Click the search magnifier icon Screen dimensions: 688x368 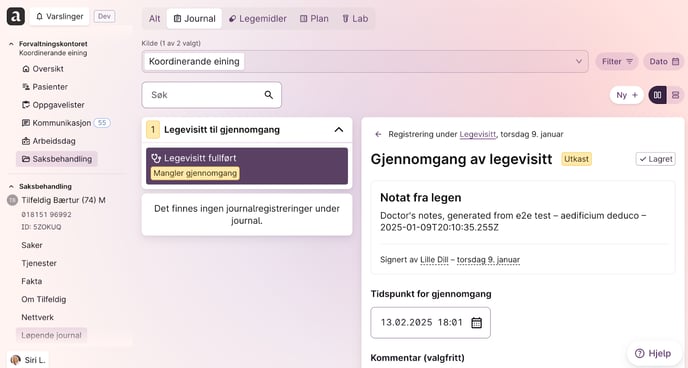269,95
